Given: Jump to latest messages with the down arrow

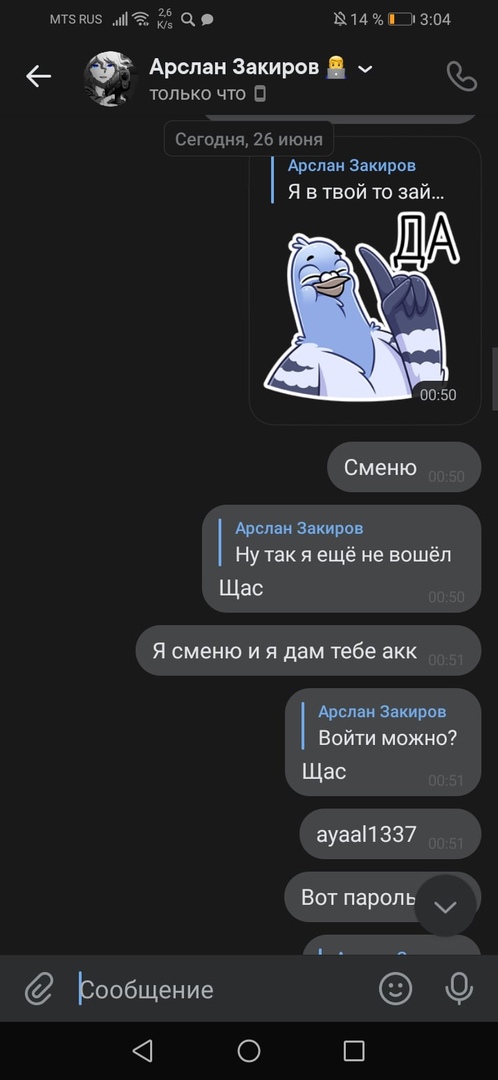Looking at the screenshot, I should (445, 906).
